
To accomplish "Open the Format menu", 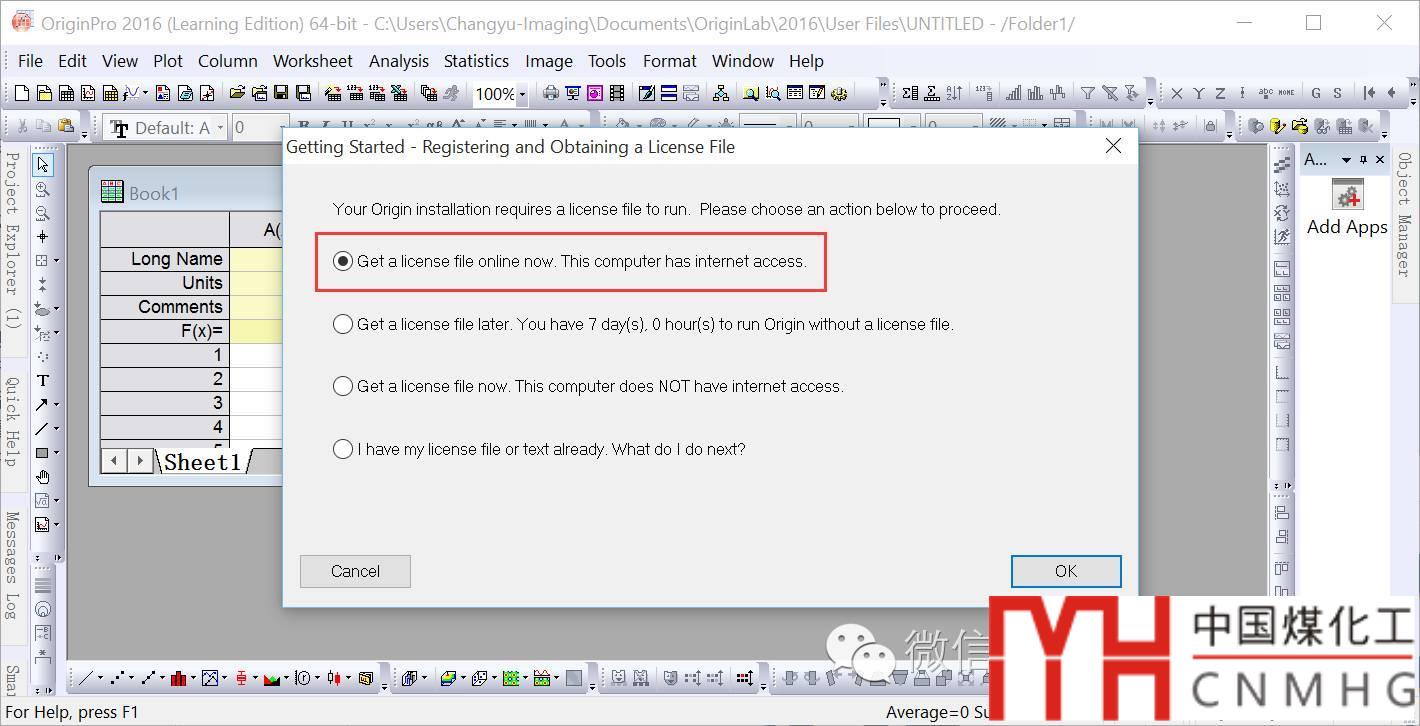I will pos(670,61).
